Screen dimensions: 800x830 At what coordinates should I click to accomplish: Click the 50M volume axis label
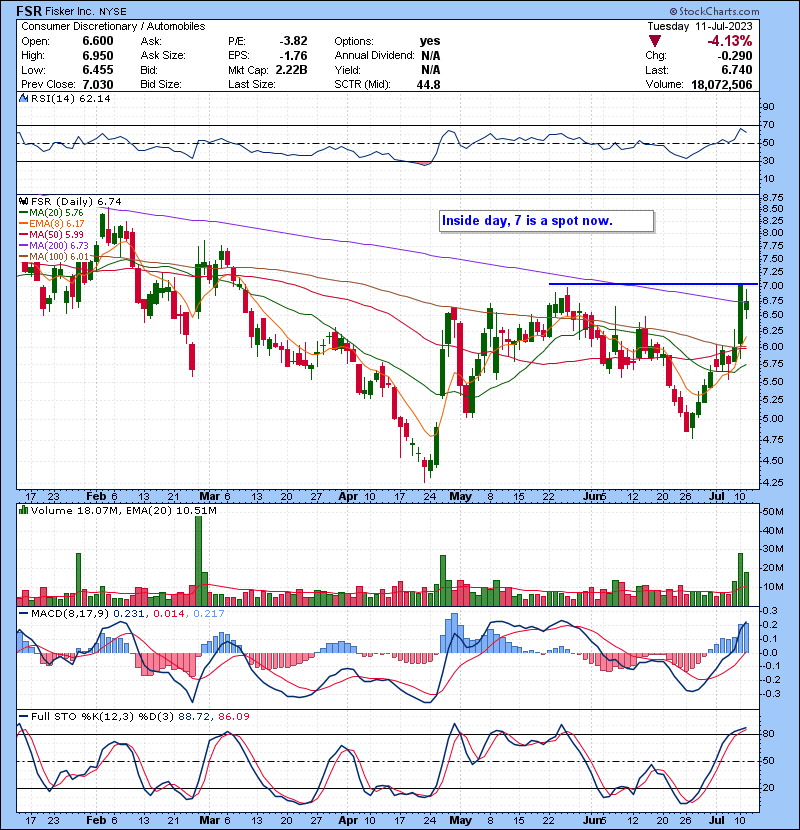point(773,511)
